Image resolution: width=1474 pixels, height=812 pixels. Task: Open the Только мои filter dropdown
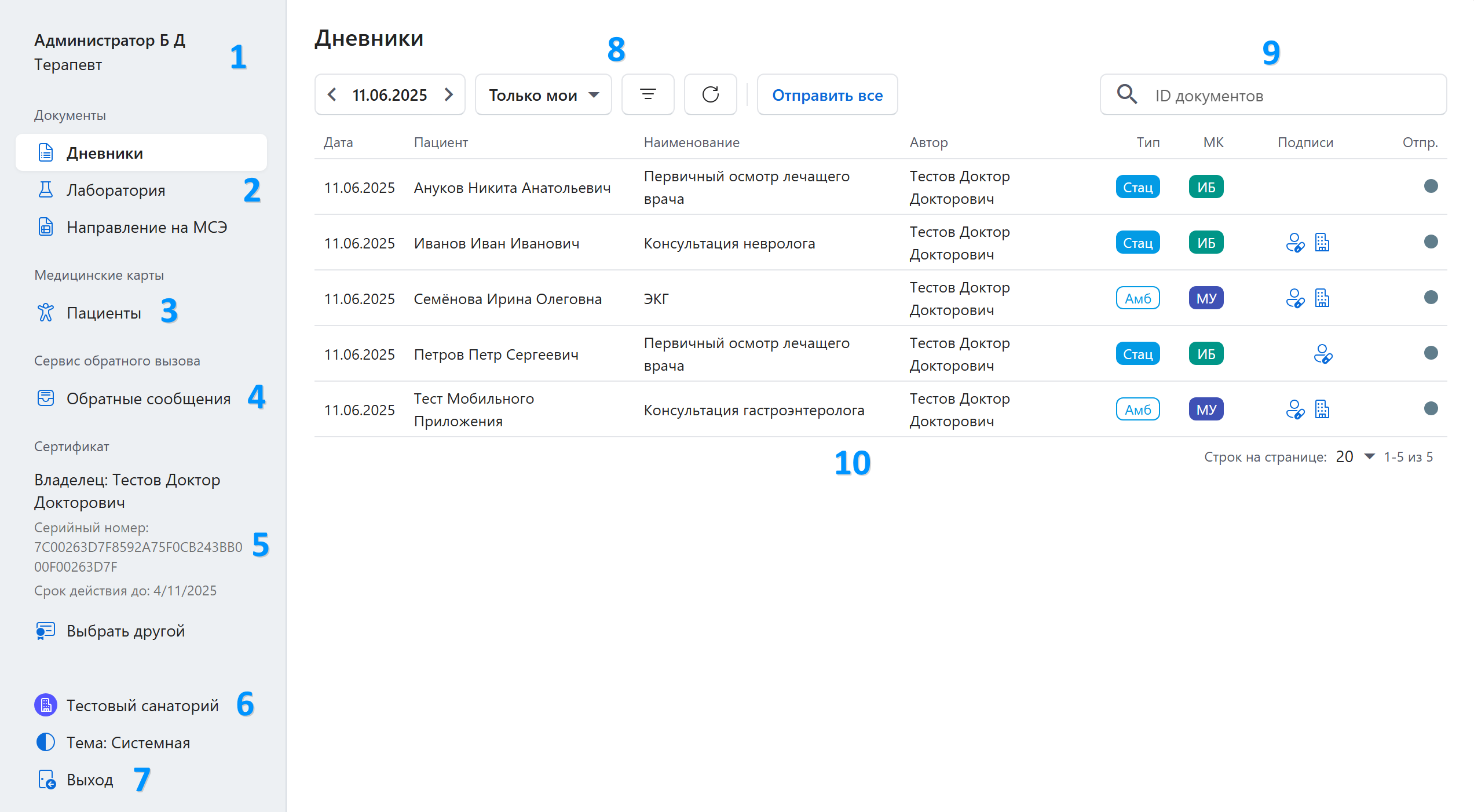point(543,94)
